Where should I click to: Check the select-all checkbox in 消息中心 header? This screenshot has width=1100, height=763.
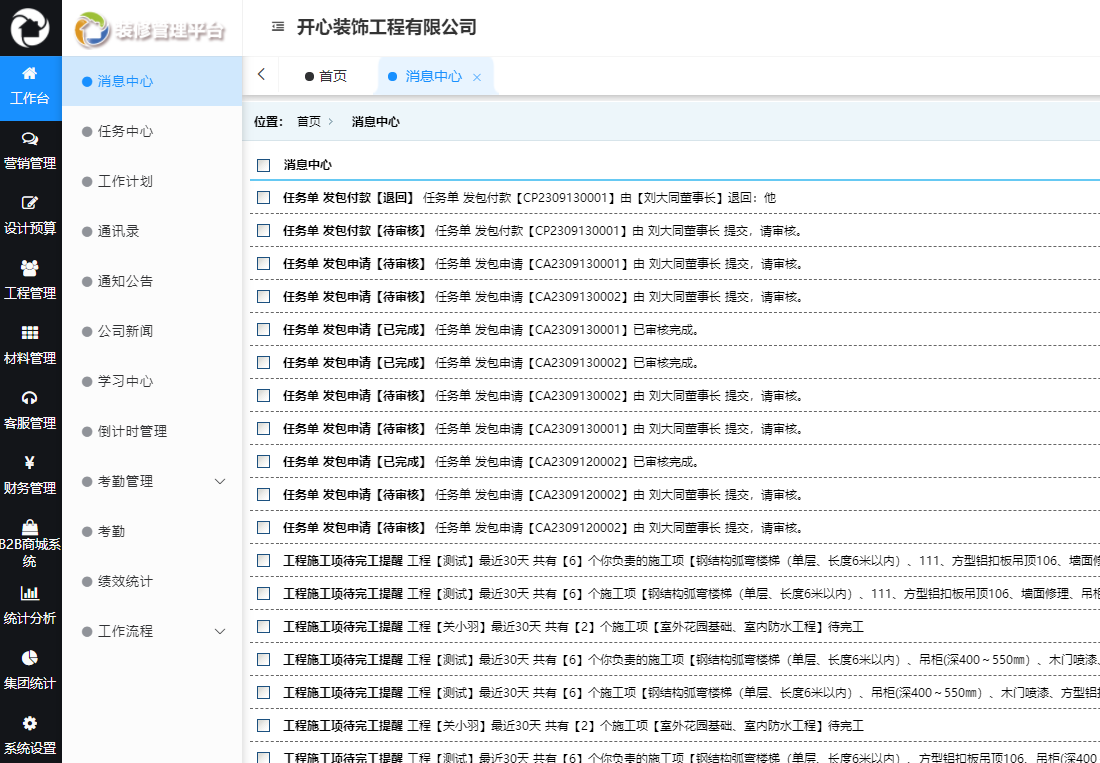click(x=264, y=164)
